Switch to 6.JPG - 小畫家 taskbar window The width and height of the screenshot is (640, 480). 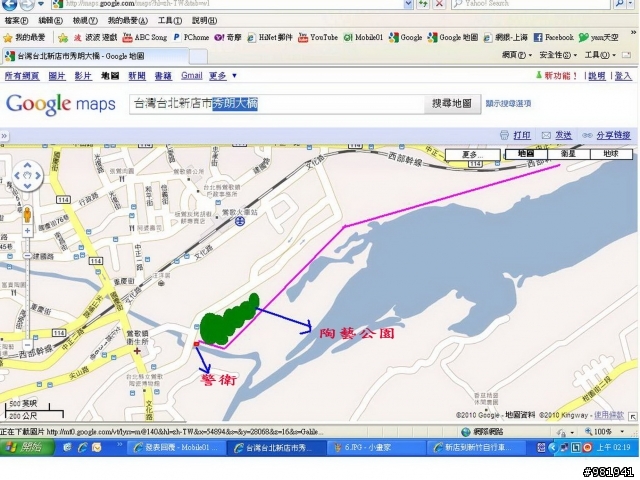pyautogui.click(x=376, y=448)
